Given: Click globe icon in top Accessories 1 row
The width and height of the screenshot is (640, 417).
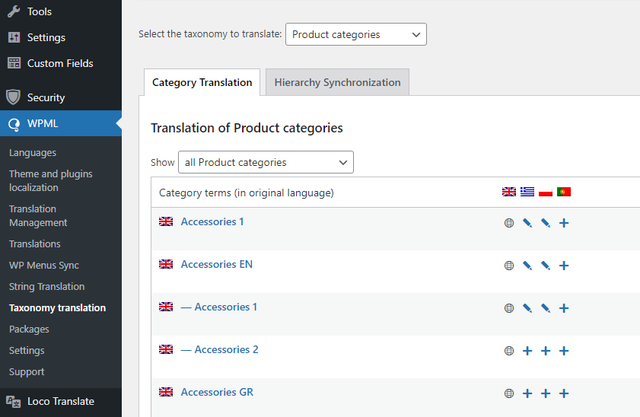Looking at the screenshot, I should click(509, 223).
